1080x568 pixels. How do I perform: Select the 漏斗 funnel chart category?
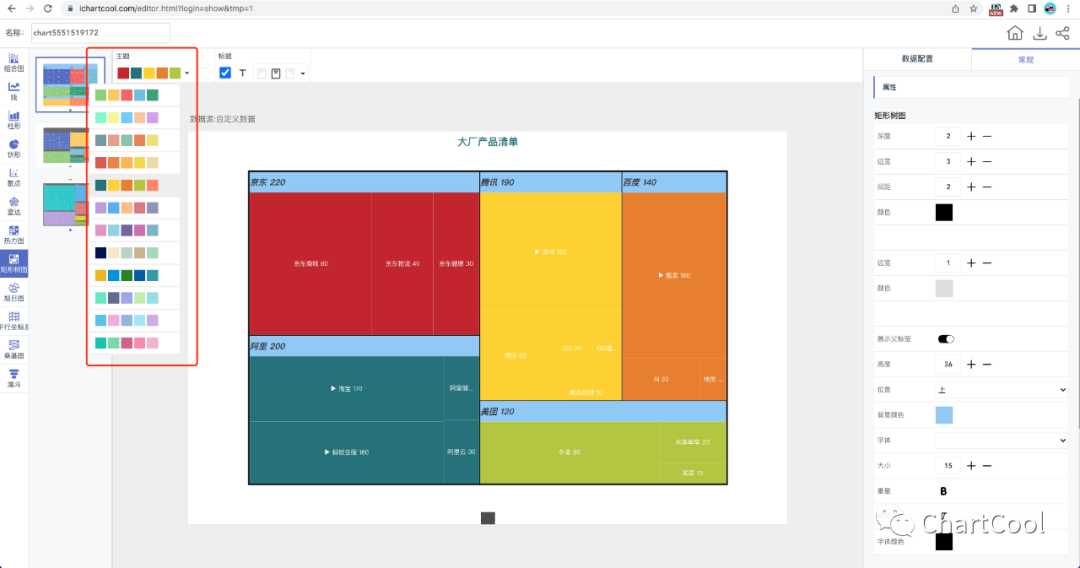[x=14, y=379]
